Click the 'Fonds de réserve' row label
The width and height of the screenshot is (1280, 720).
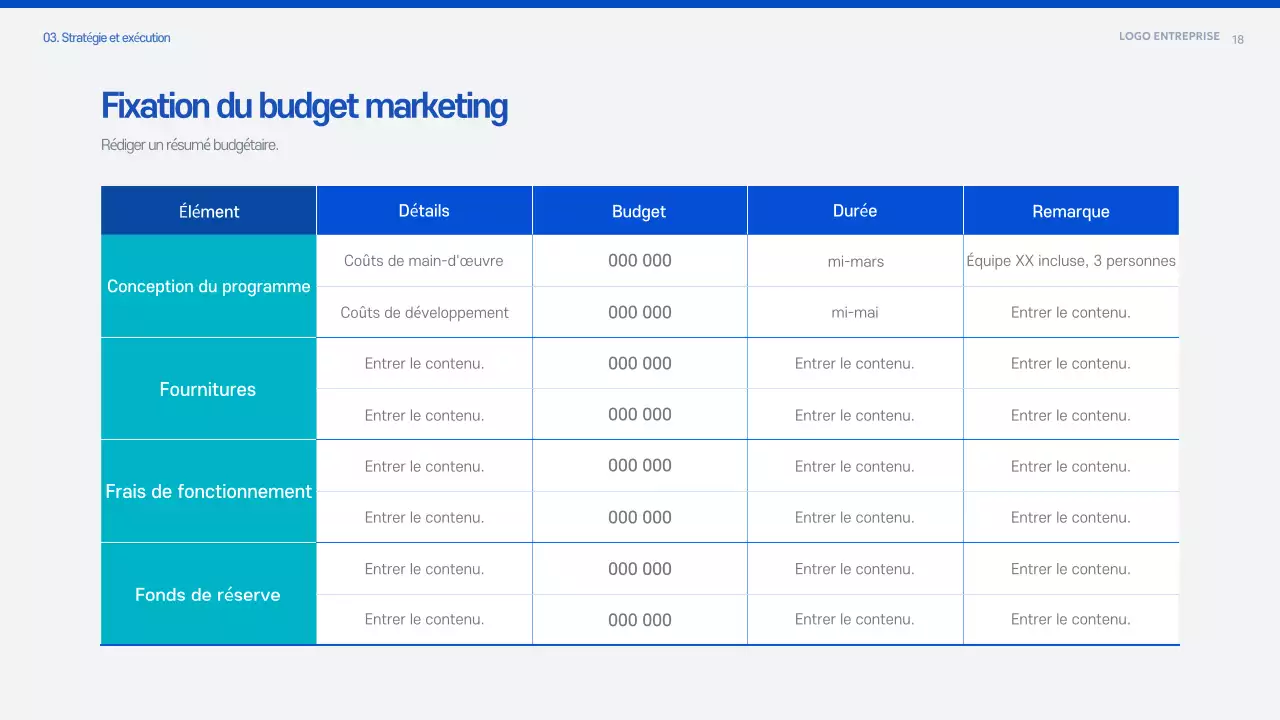[208, 594]
